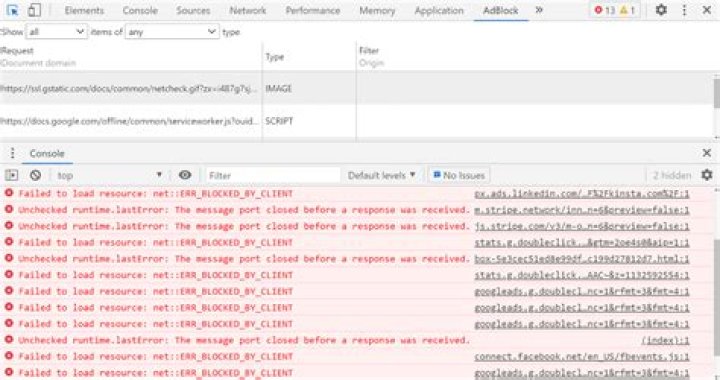Select the docs.google.com serviceworker.js request row
The image size is (720, 380).
click(x=357, y=121)
